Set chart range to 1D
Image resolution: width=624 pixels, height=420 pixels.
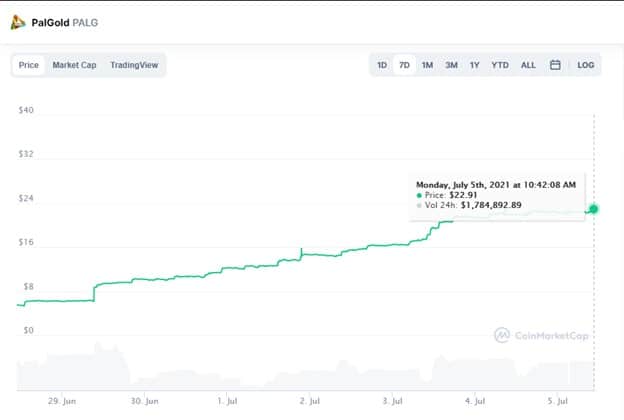(382, 65)
